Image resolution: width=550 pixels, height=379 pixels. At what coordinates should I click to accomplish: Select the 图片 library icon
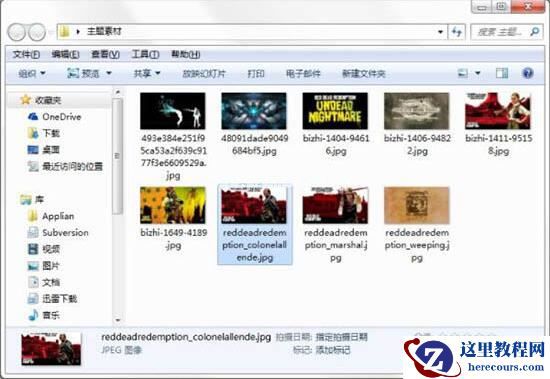[x=33, y=266]
